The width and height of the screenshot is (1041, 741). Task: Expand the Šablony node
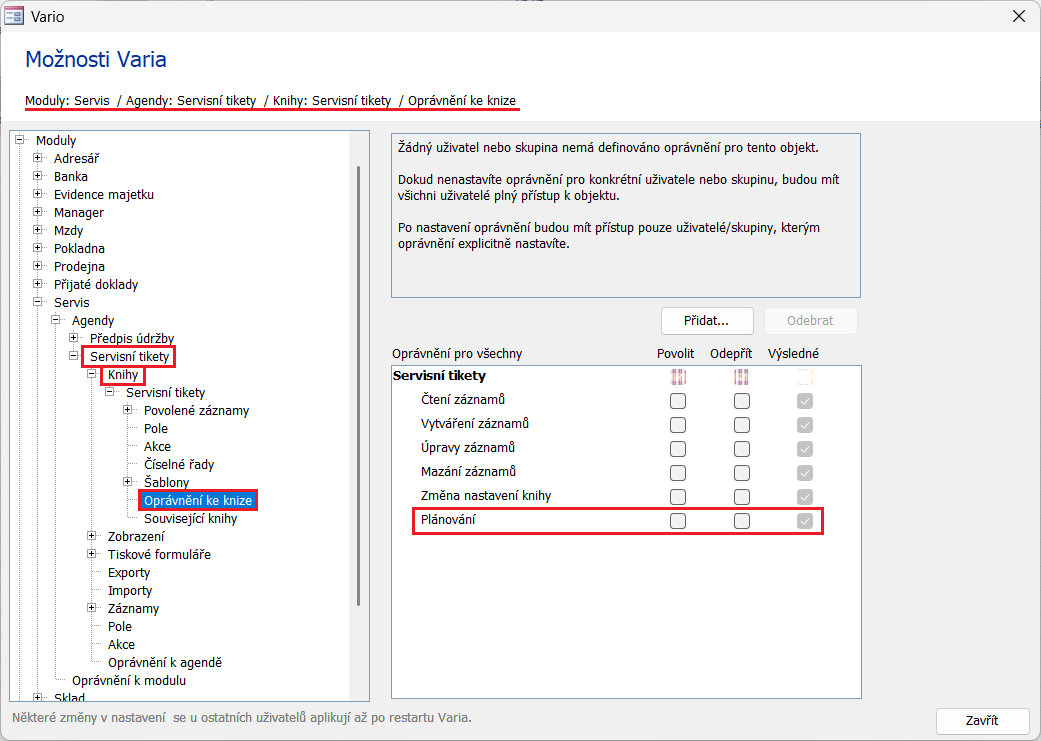pyautogui.click(x=128, y=483)
